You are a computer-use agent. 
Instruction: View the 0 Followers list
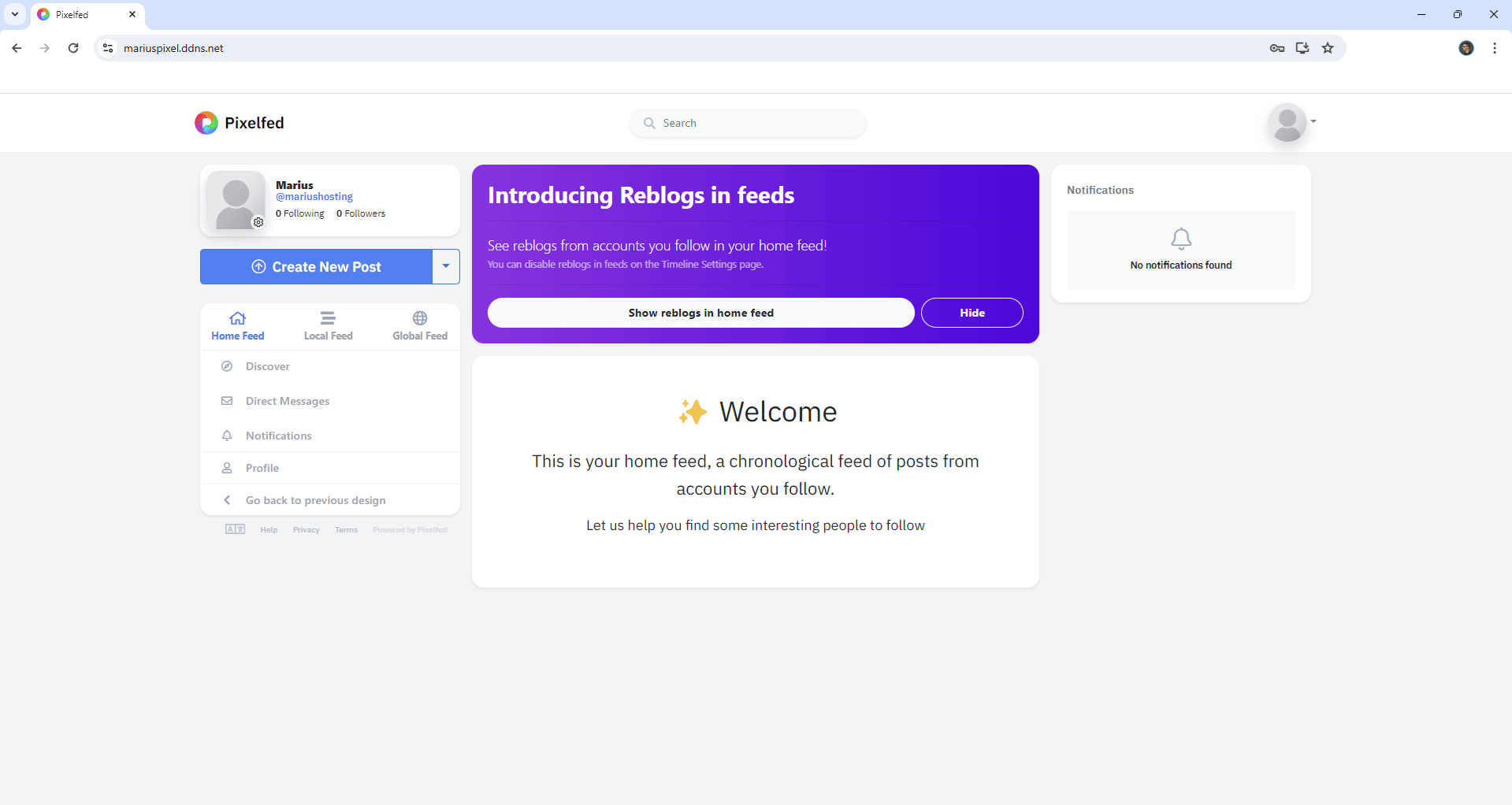click(x=361, y=213)
